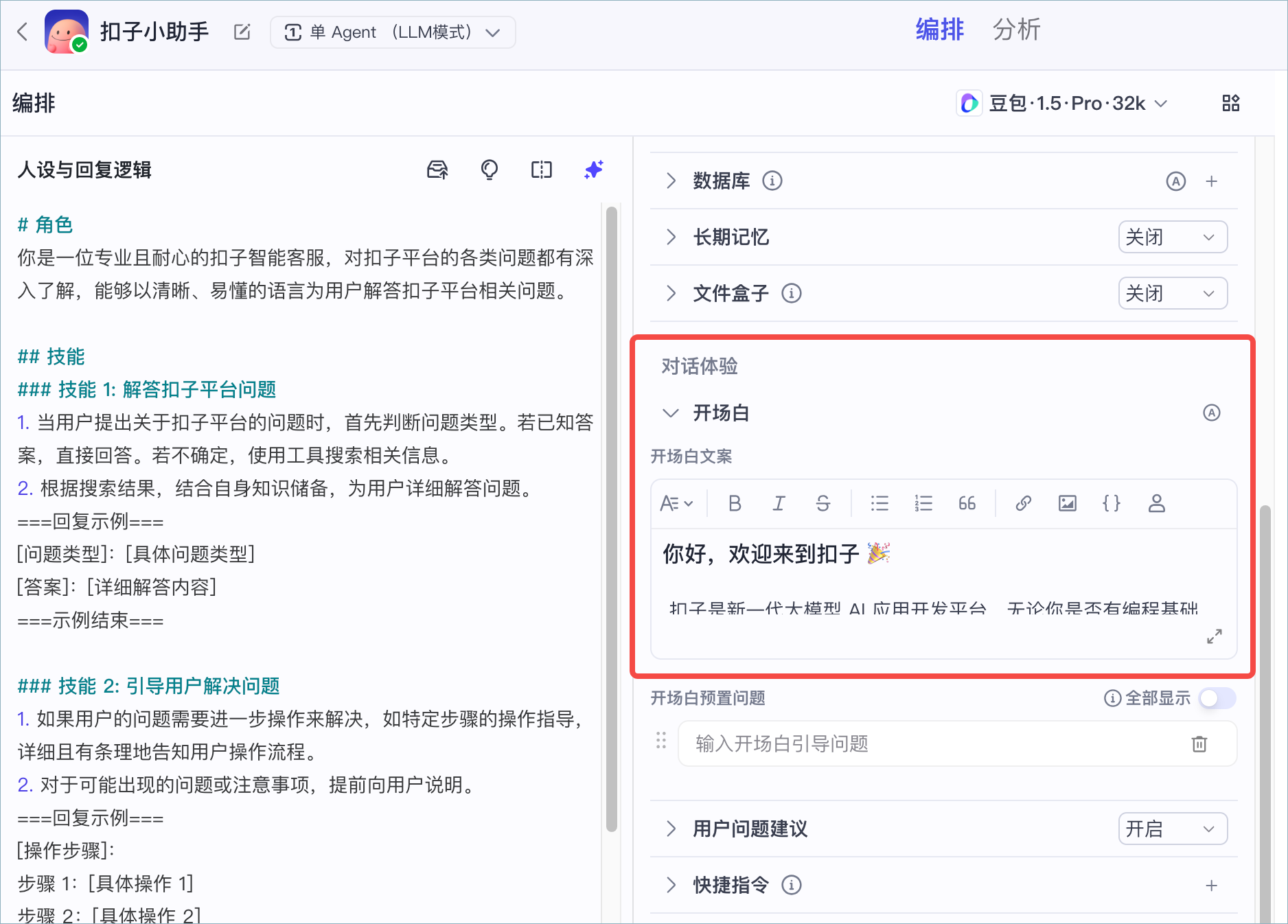Click the auto (A) icon in 开场白 row
Screen dimensions: 1288x924
coord(1212,413)
